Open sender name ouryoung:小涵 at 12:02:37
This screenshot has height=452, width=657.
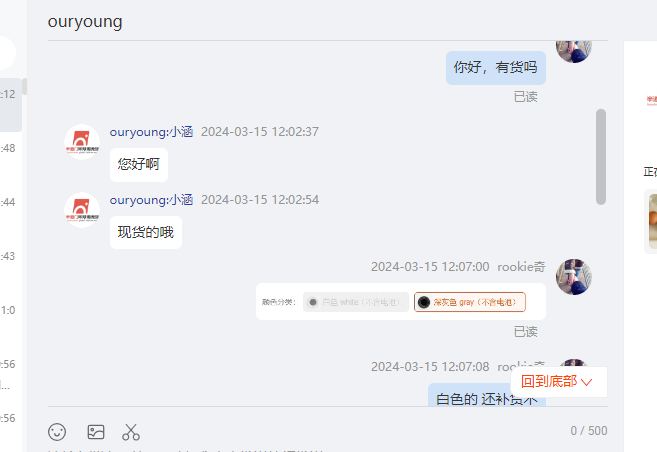[x=151, y=132]
